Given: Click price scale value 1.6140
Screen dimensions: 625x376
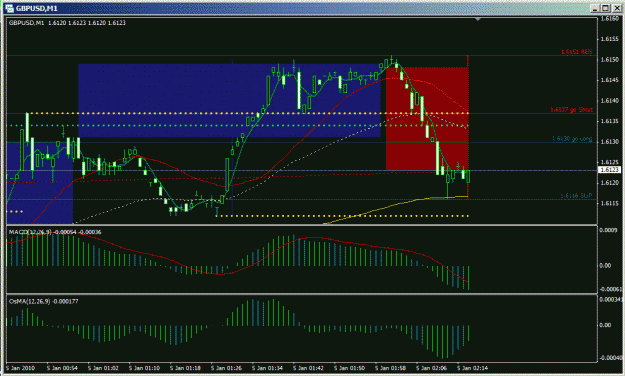Looking at the screenshot, I should click(610, 101).
